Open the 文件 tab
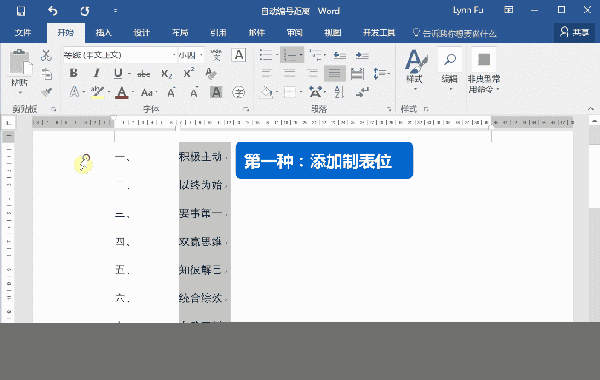 (23, 33)
